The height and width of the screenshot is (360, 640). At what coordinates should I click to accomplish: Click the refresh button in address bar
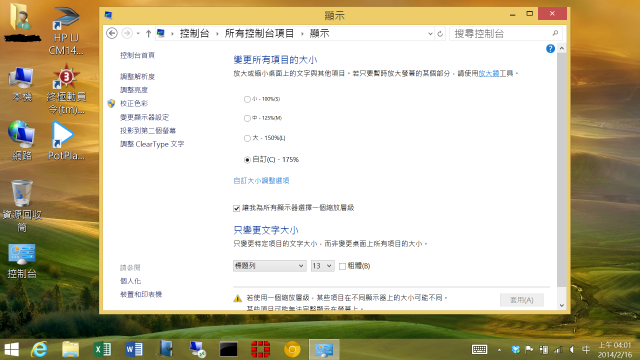click(440, 34)
